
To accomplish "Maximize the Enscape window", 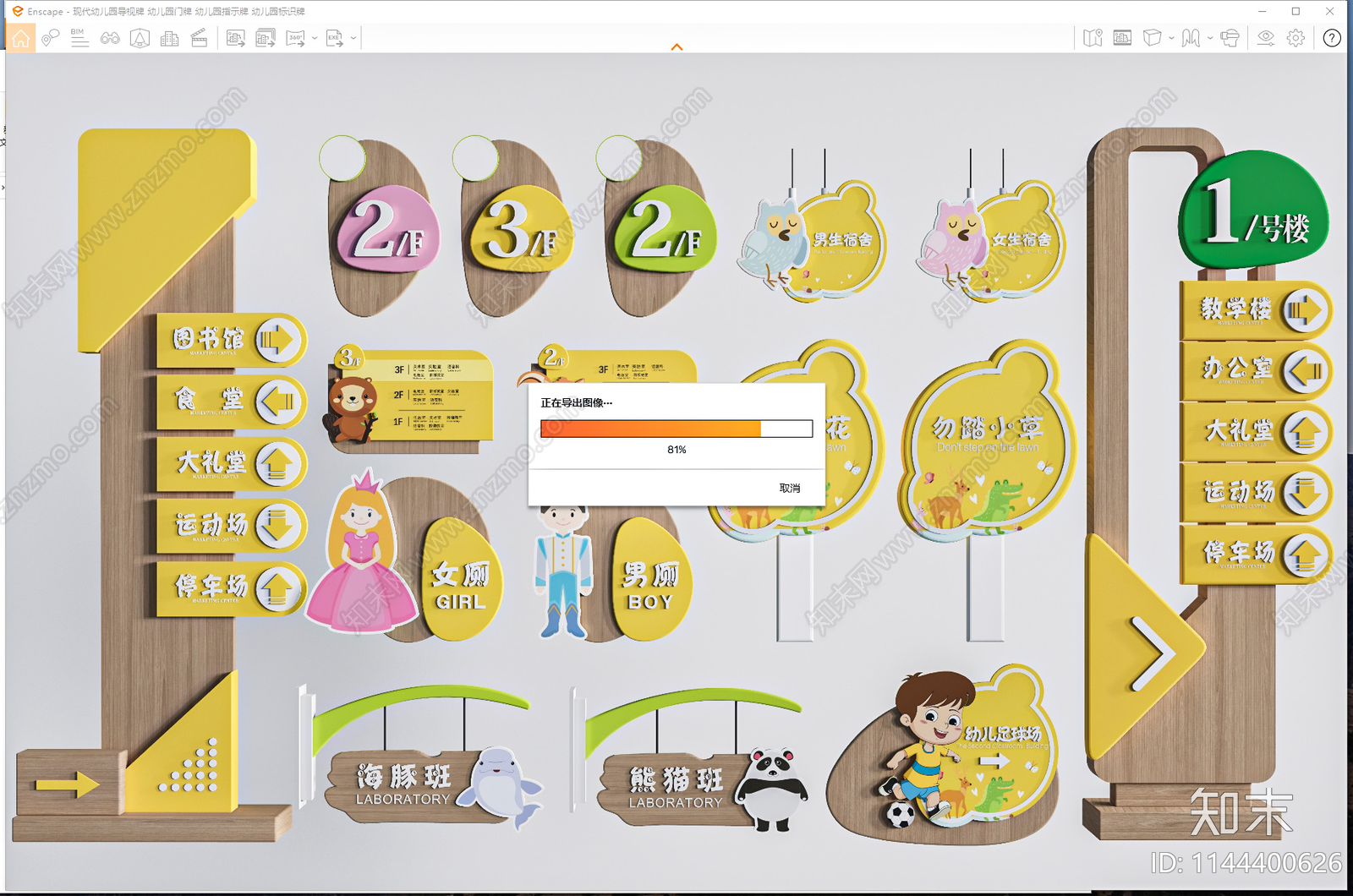I will click(1295, 11).
